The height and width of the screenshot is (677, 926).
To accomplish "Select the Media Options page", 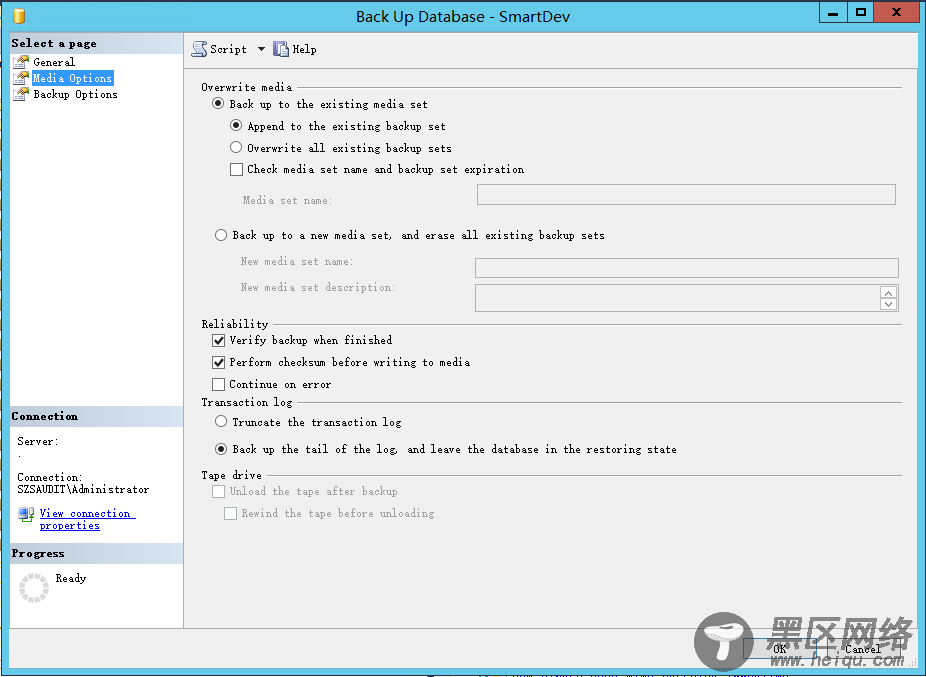I will (x=72, y=78).
